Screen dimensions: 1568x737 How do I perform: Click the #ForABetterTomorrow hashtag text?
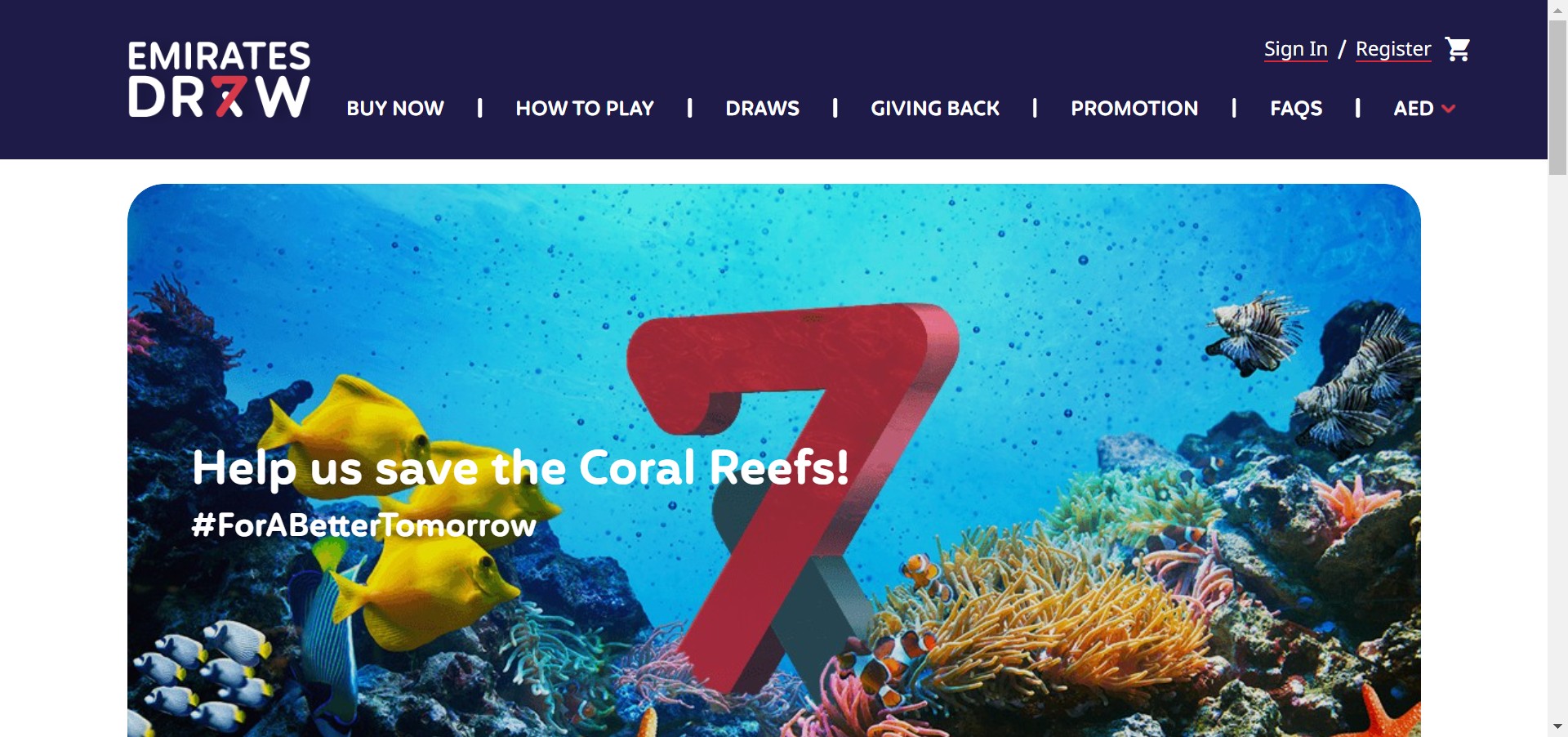click(x=363, y=525)
